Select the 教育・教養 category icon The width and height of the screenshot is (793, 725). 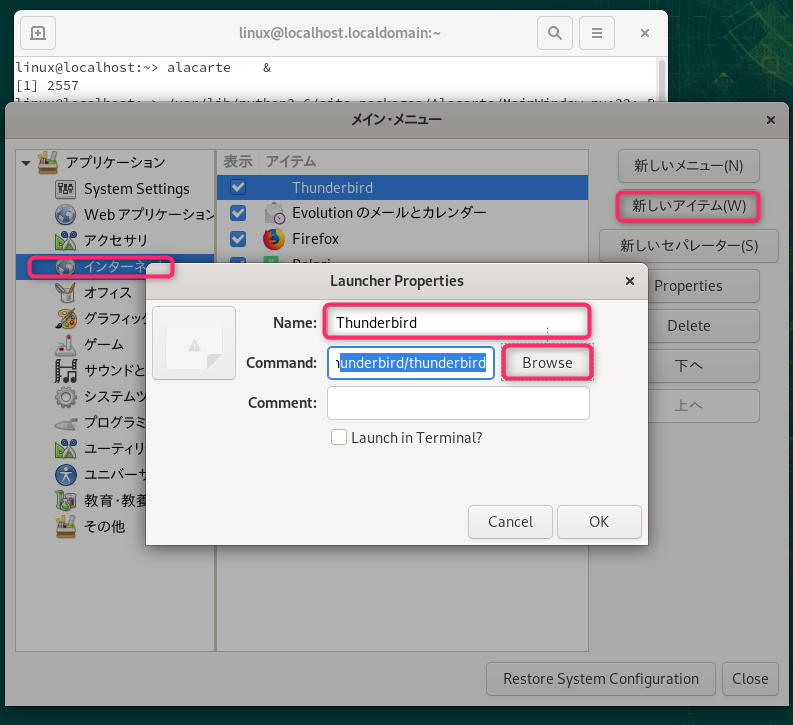pyautogui.click(x=66, y=501)
